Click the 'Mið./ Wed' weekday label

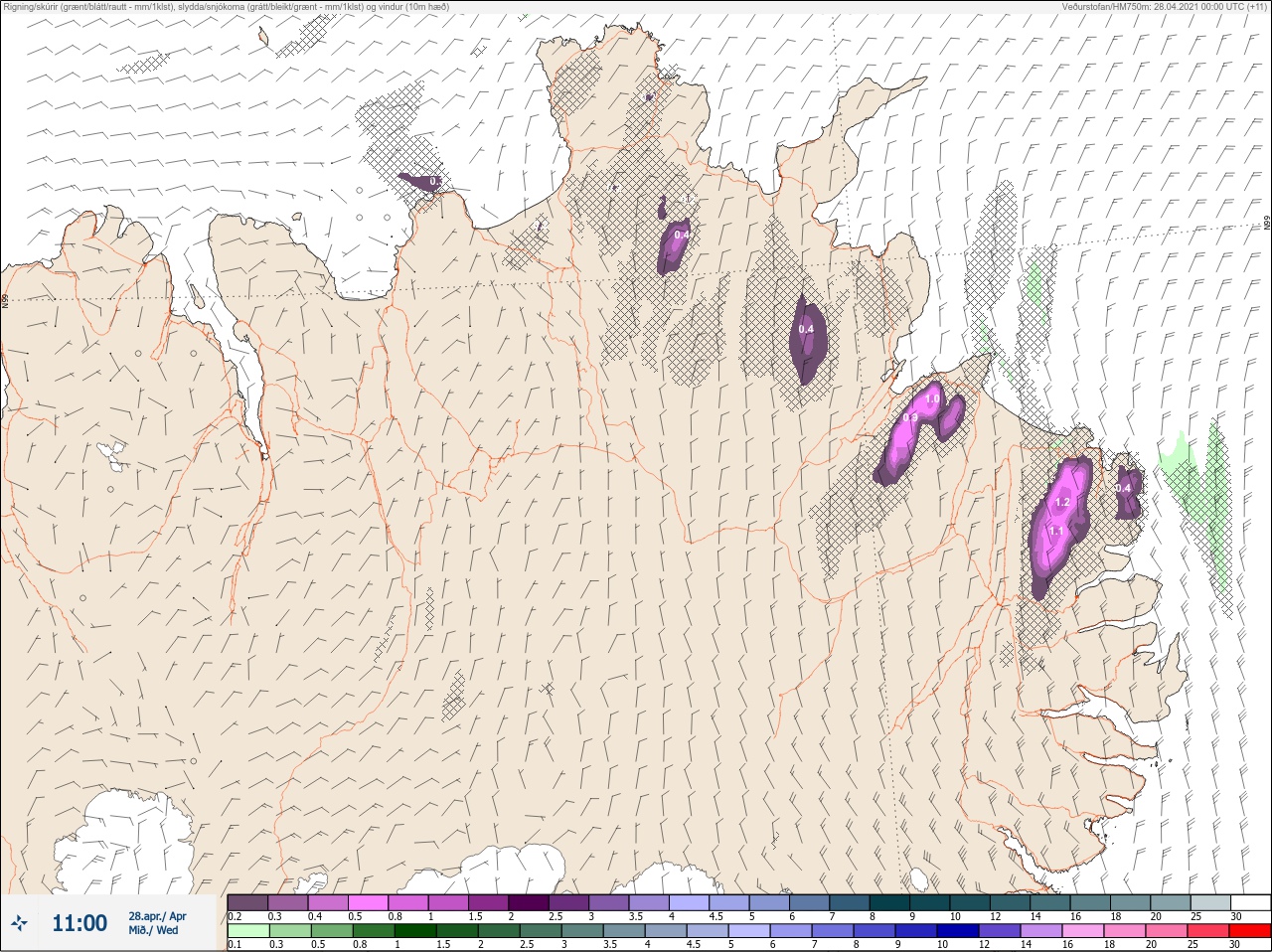pos(154,930)
